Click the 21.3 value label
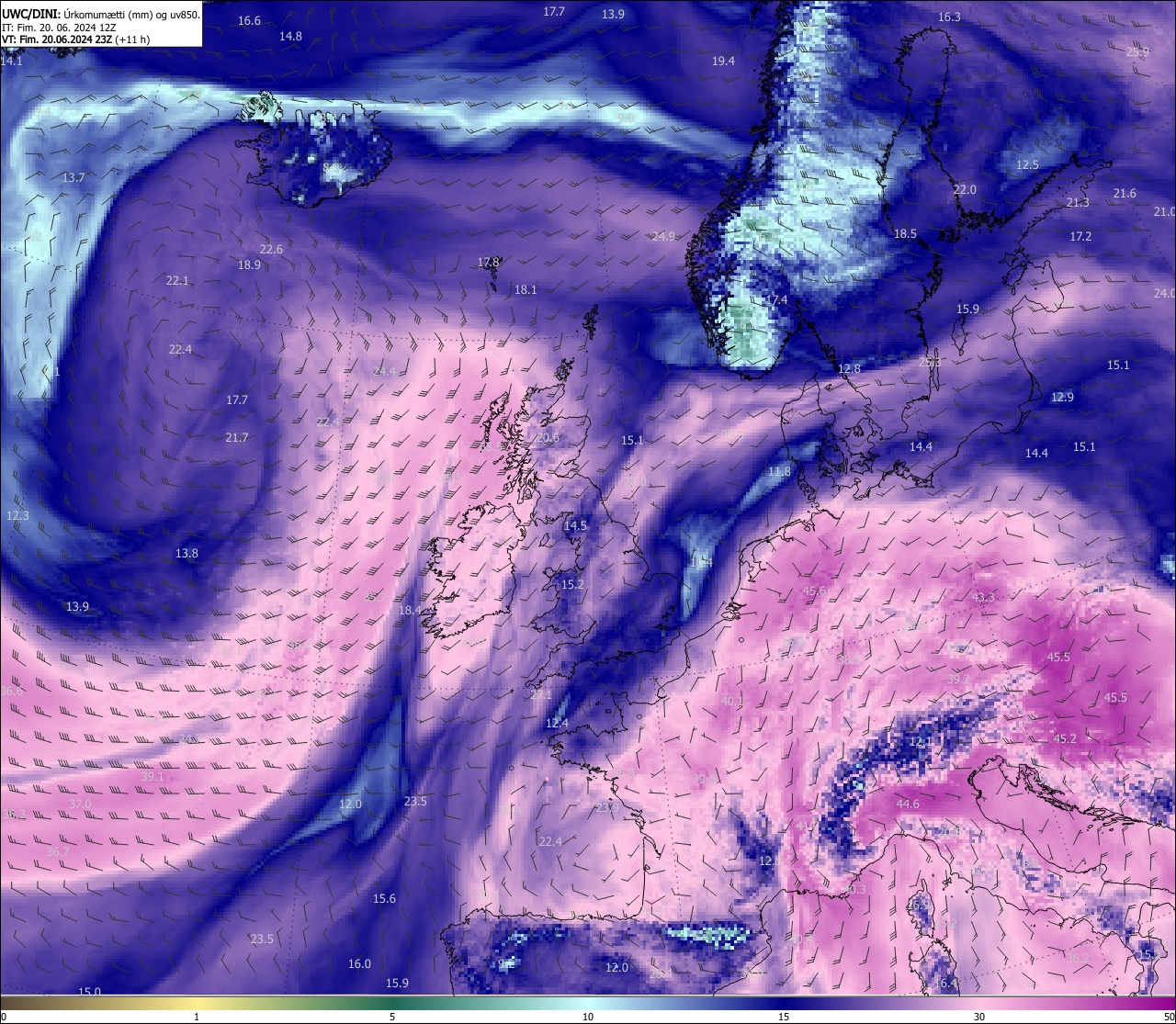The image size is (1176, 1024). pos(1078,202)
